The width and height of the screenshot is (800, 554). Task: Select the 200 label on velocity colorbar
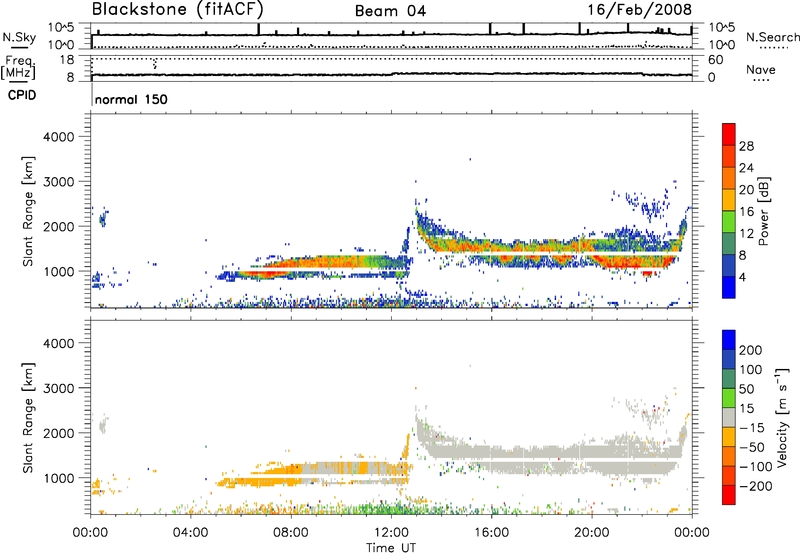tap(751, 350)
